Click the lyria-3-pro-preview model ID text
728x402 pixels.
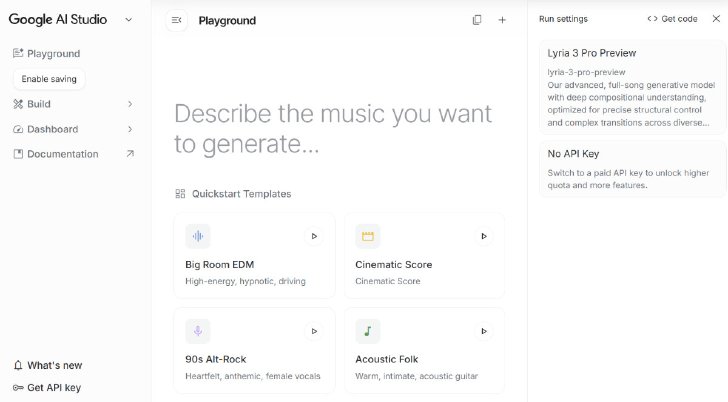pos(586,72)
